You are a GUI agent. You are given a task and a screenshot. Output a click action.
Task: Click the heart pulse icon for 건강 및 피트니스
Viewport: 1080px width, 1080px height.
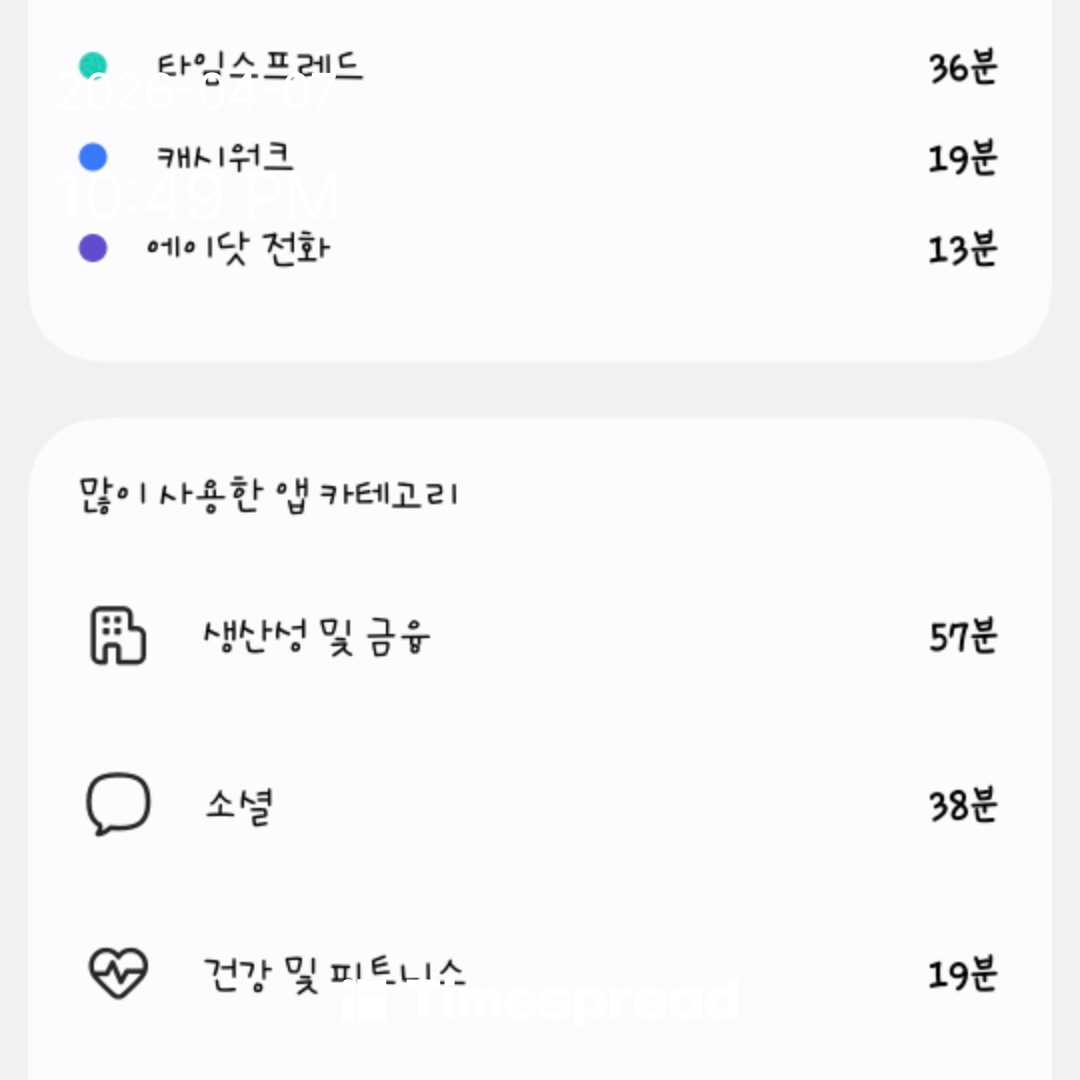[x=117, y=972]
